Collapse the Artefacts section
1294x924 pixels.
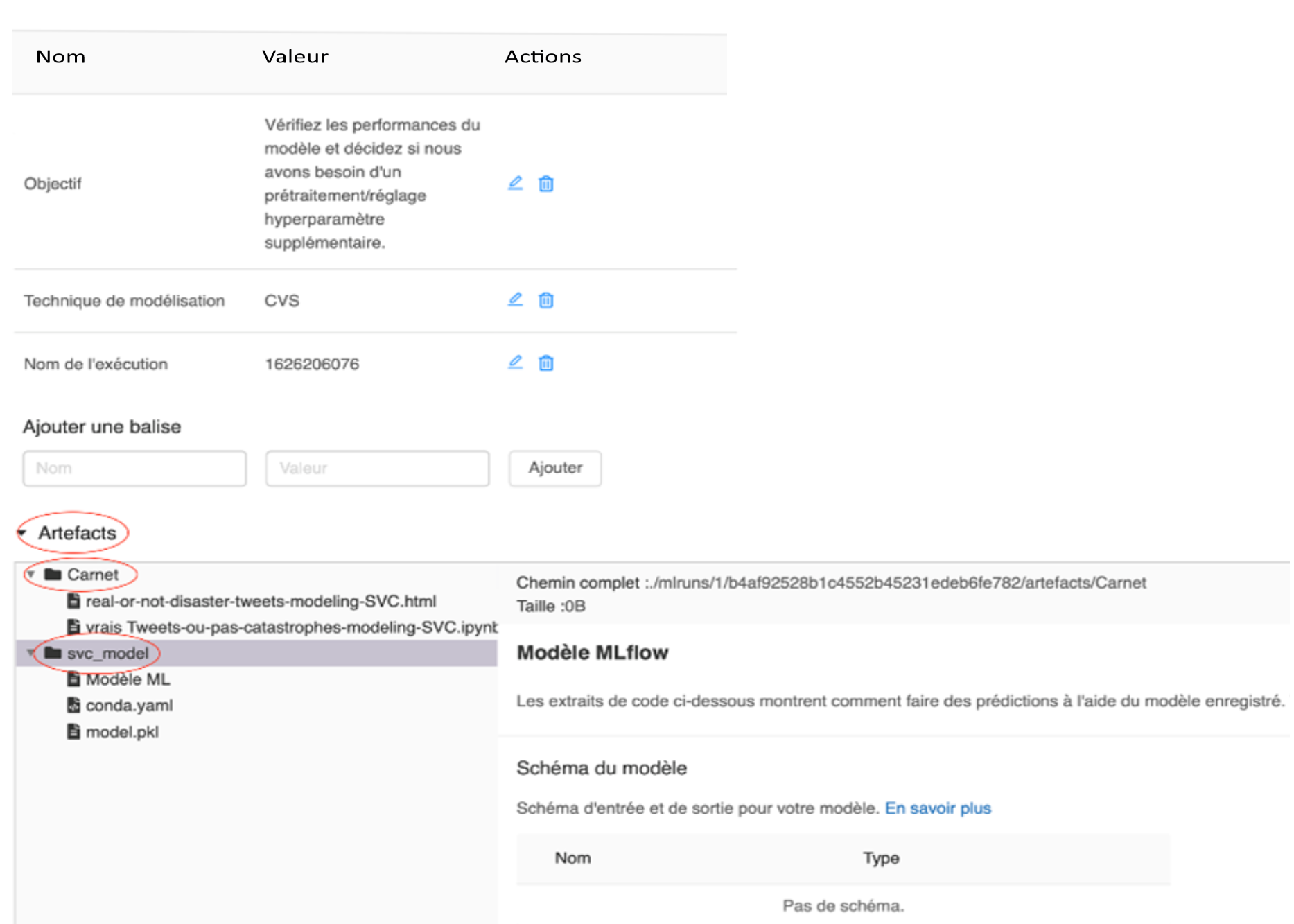(x=23, y=533)
